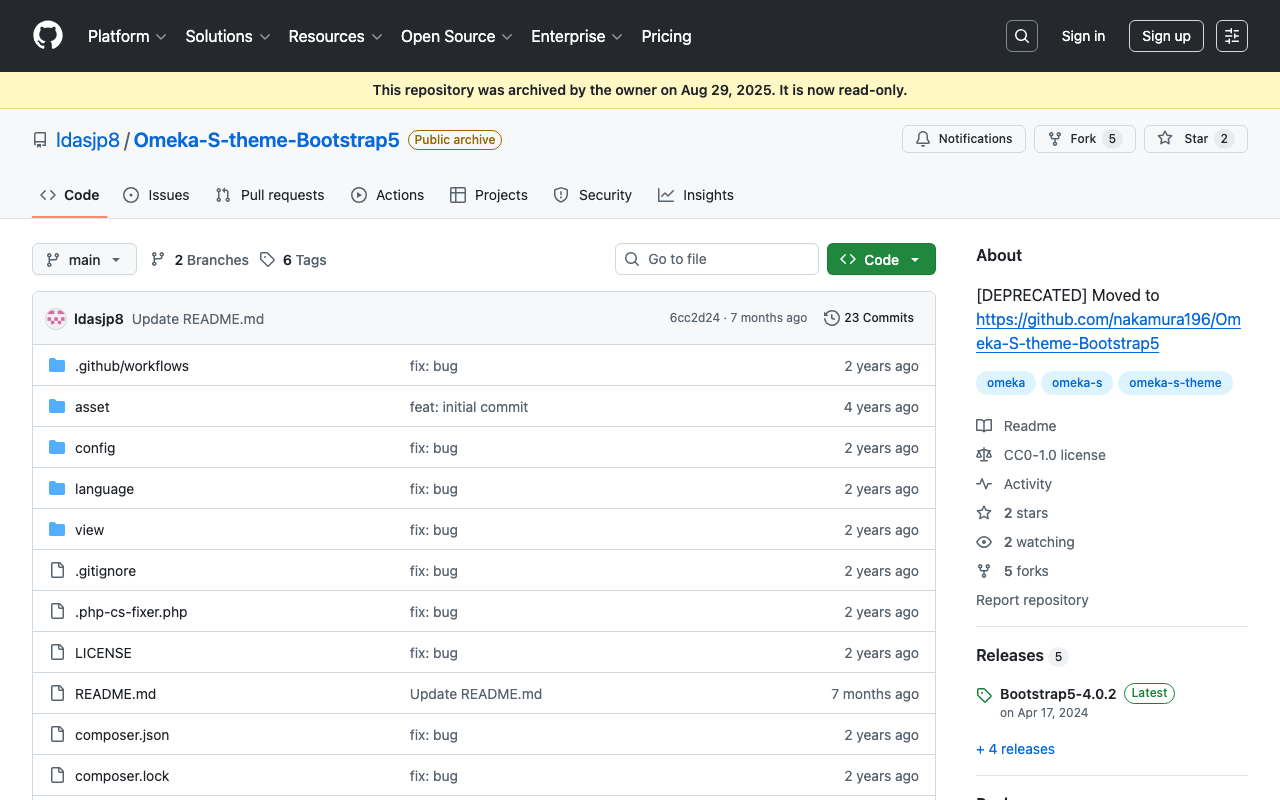Expand the green Code dropdown
The image size is (1280, 800).
pyautogui.click(x=913, y=259)
